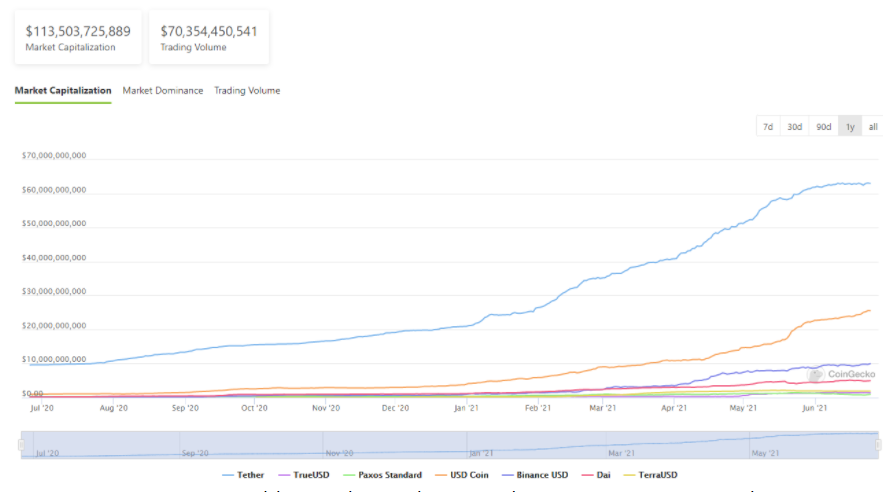Toggle TrueUSD series in legend
The width and height of the screenshot is (883, 492).
pyautogui.click(x=304, y=475)
